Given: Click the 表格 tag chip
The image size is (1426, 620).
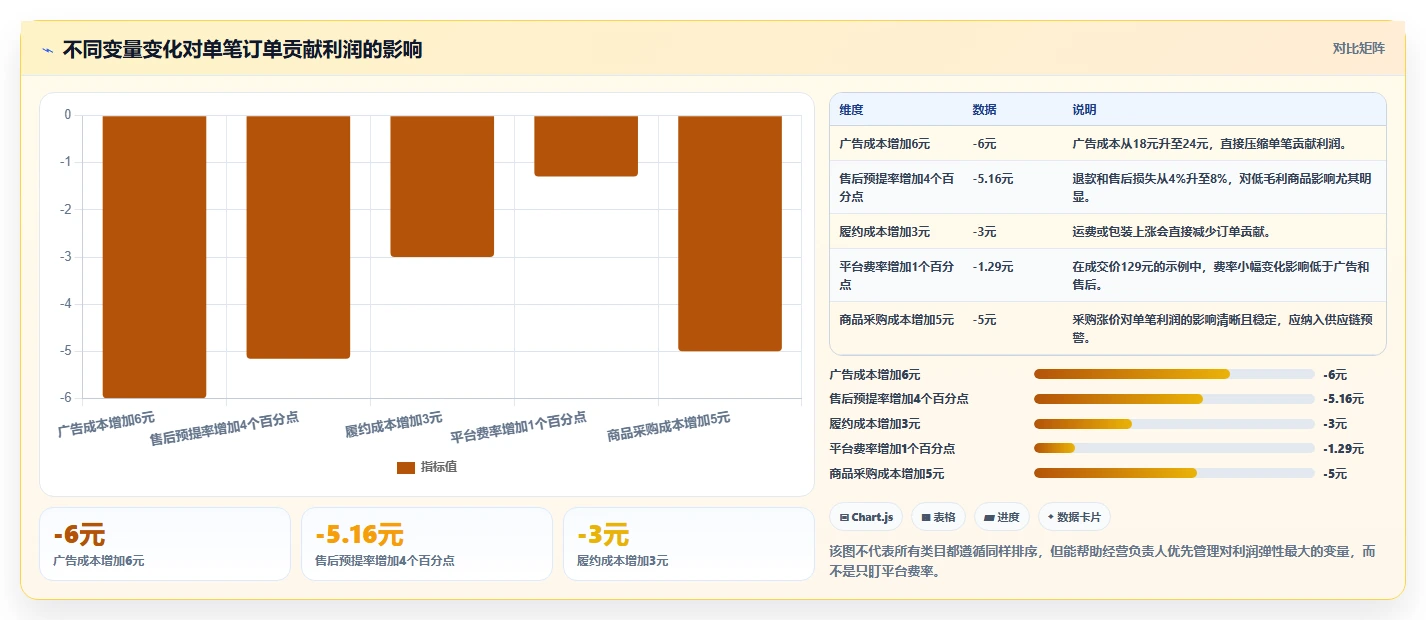Looking at the screenshot, I should (x=938, y=517).
